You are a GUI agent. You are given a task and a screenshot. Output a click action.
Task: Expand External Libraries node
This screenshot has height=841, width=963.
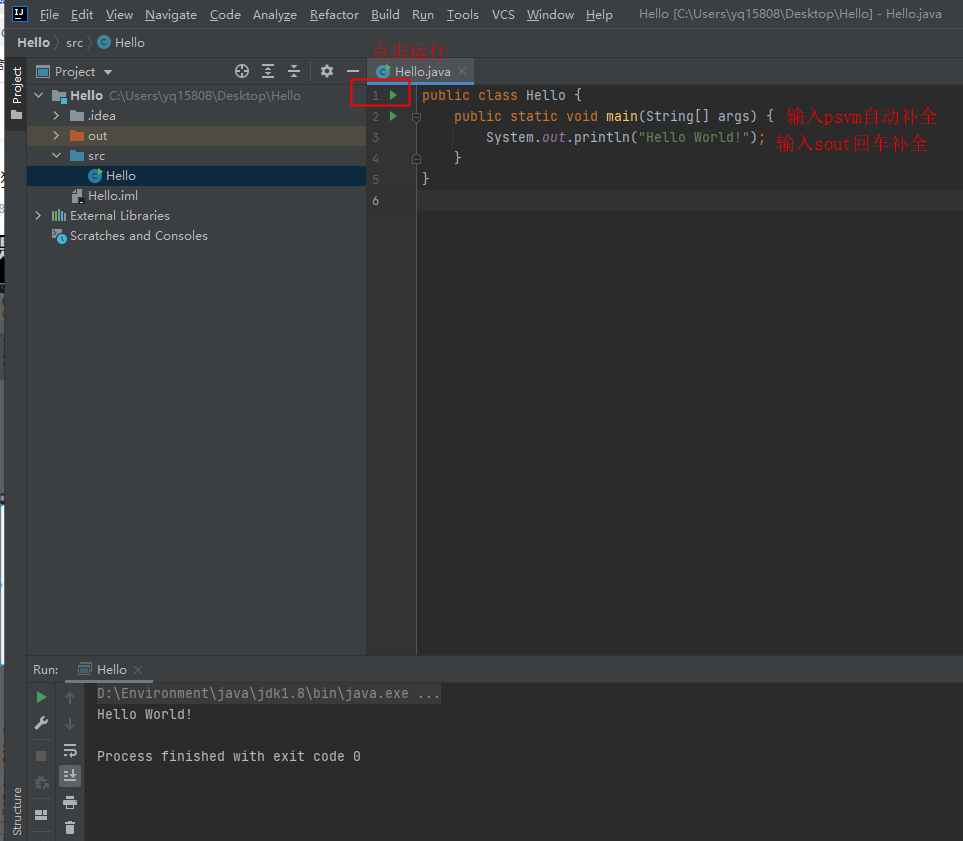coord(39,216)
